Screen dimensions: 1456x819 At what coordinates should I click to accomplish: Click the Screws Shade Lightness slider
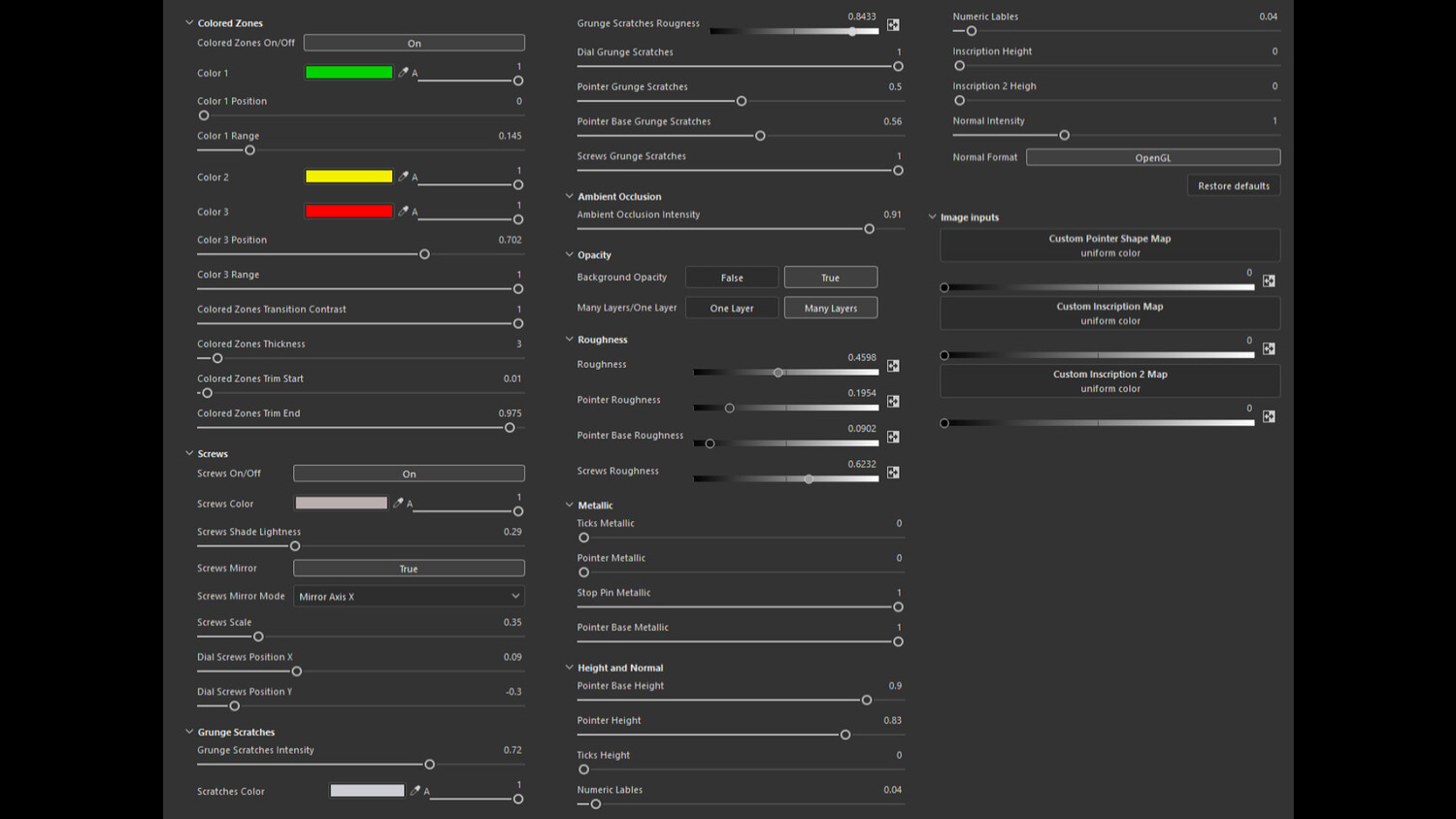(361, 546)
